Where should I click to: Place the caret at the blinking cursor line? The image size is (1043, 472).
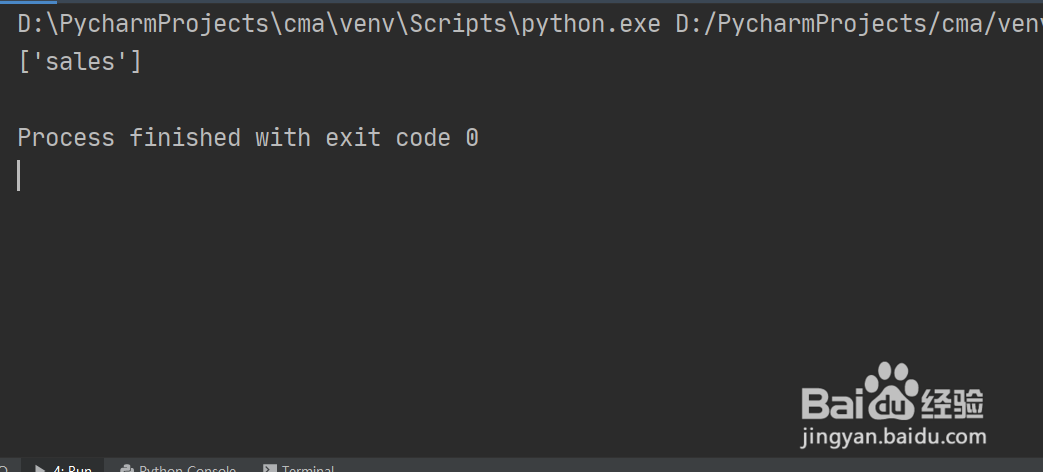pyautogui.click(x=20, y=175)
